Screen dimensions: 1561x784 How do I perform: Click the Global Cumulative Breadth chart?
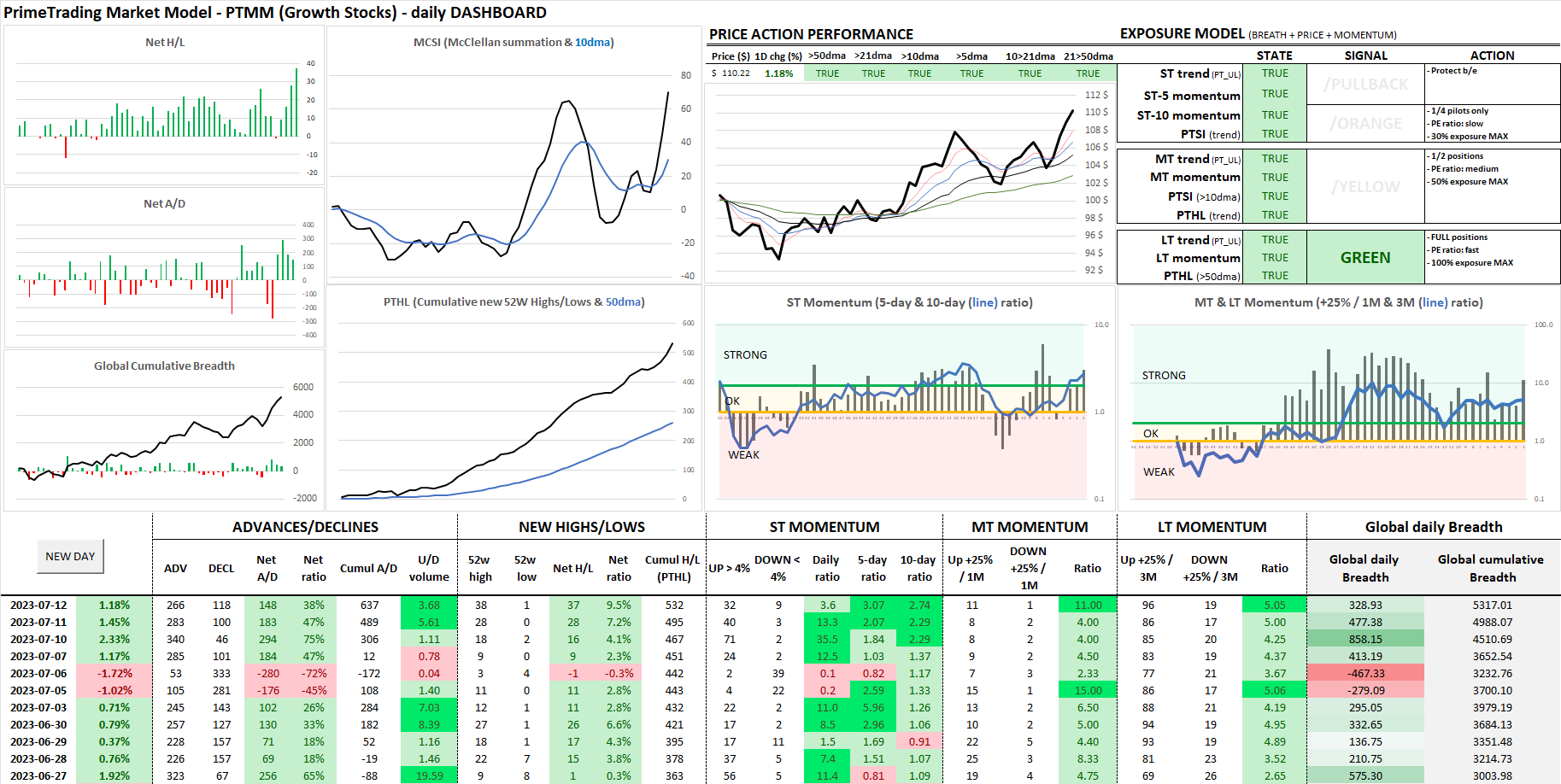pyautogui.click(x=164, y=427)
